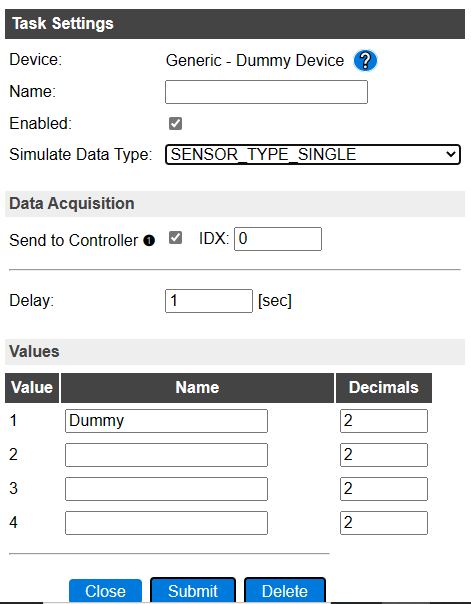The width and height of the screenshot is (471, 604).
Task: Focus the task Name input field
Action: (267, 92)
